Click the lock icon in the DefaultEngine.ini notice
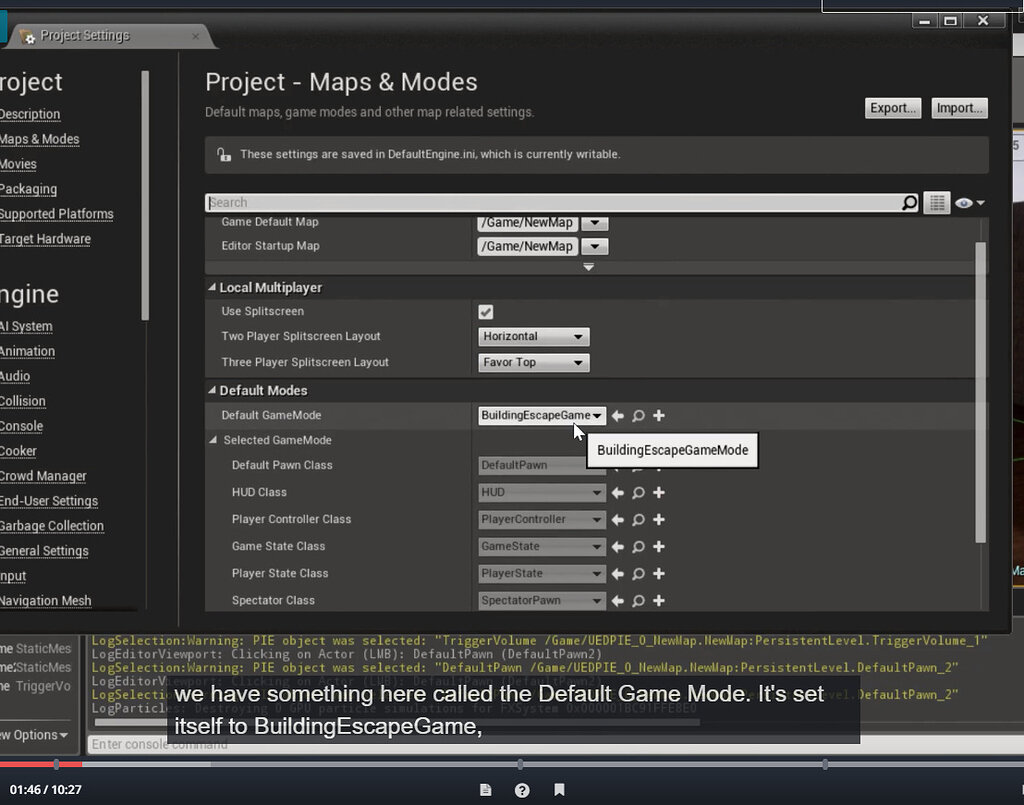This screenshot has height=805, width=1024. pos(225,154)
